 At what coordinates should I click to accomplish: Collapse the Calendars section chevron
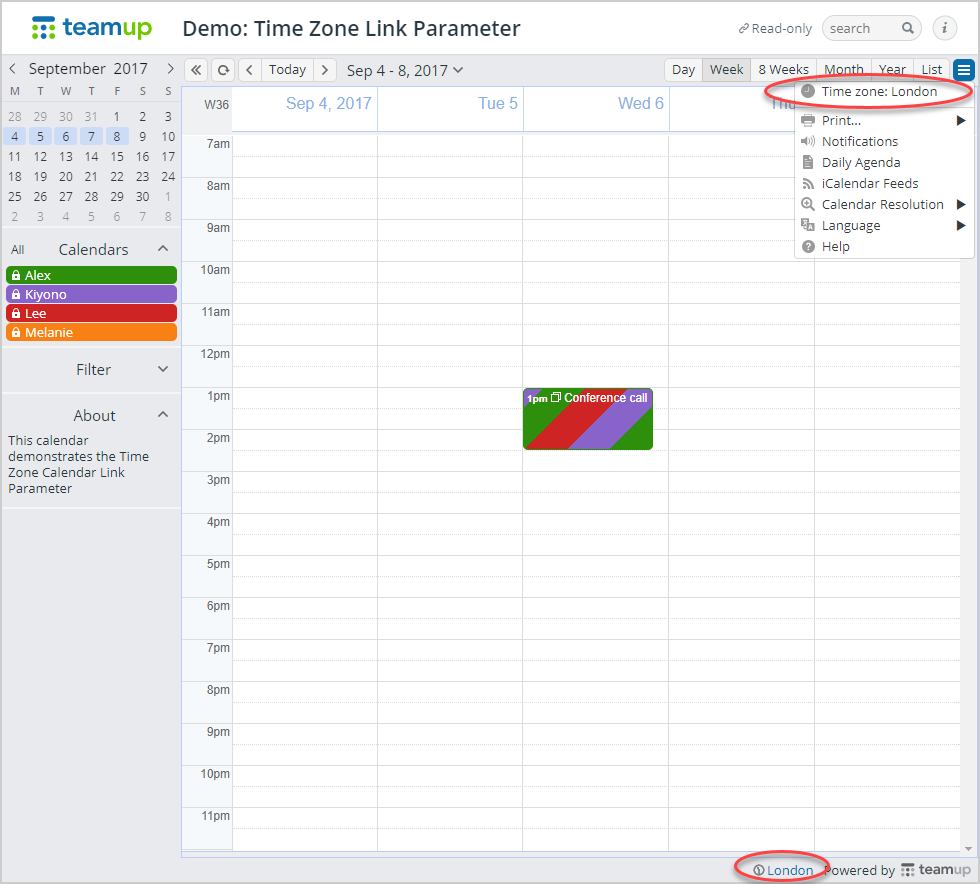click(163, 249)
